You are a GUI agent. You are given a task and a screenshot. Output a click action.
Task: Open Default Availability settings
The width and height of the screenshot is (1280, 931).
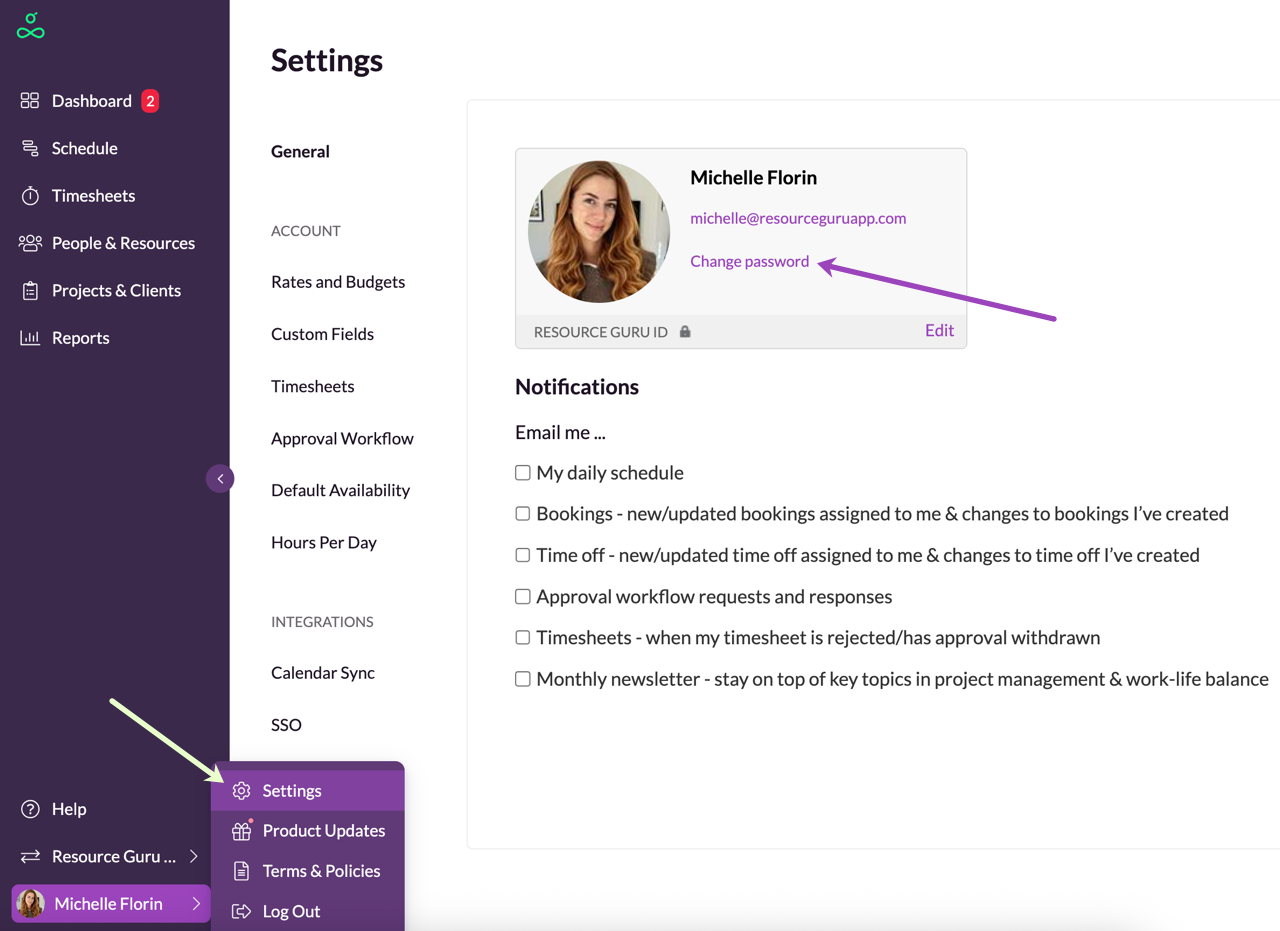point(341,490)
